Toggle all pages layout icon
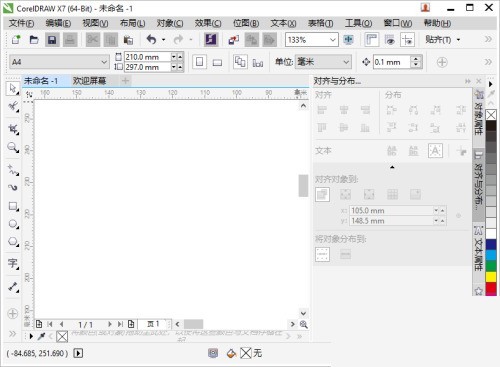The image size is (500, 367). 240,62
